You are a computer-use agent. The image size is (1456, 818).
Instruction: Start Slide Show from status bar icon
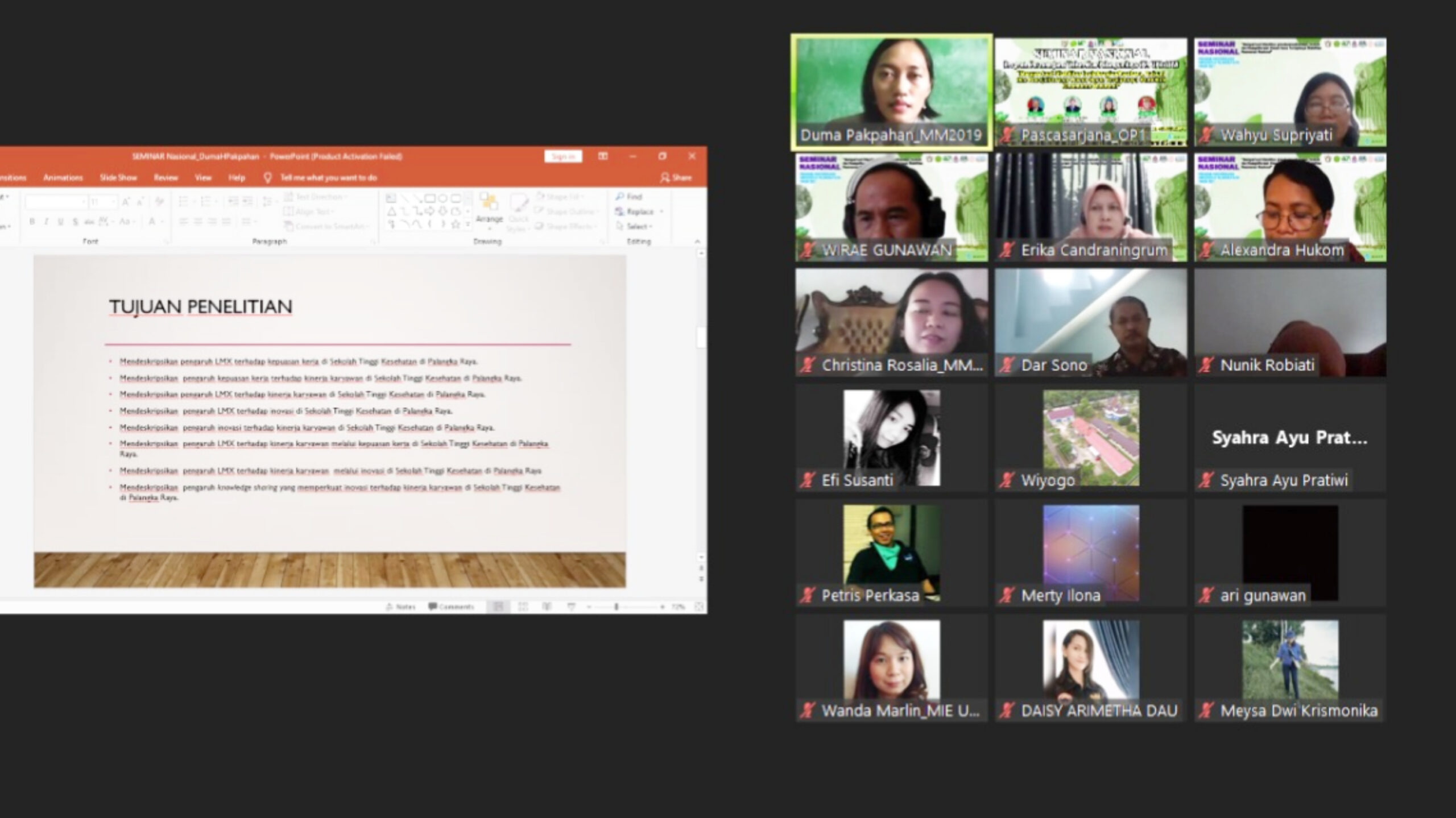572,607
